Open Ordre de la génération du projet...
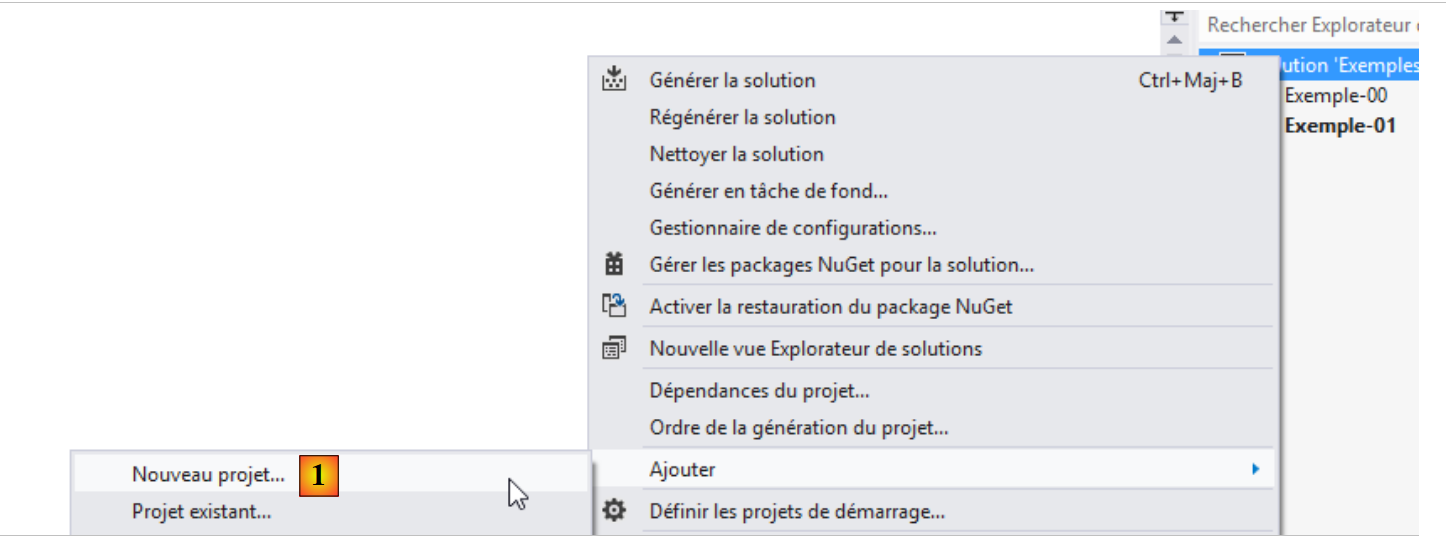This screenshot has height=546, width=1446. [798, 428]
